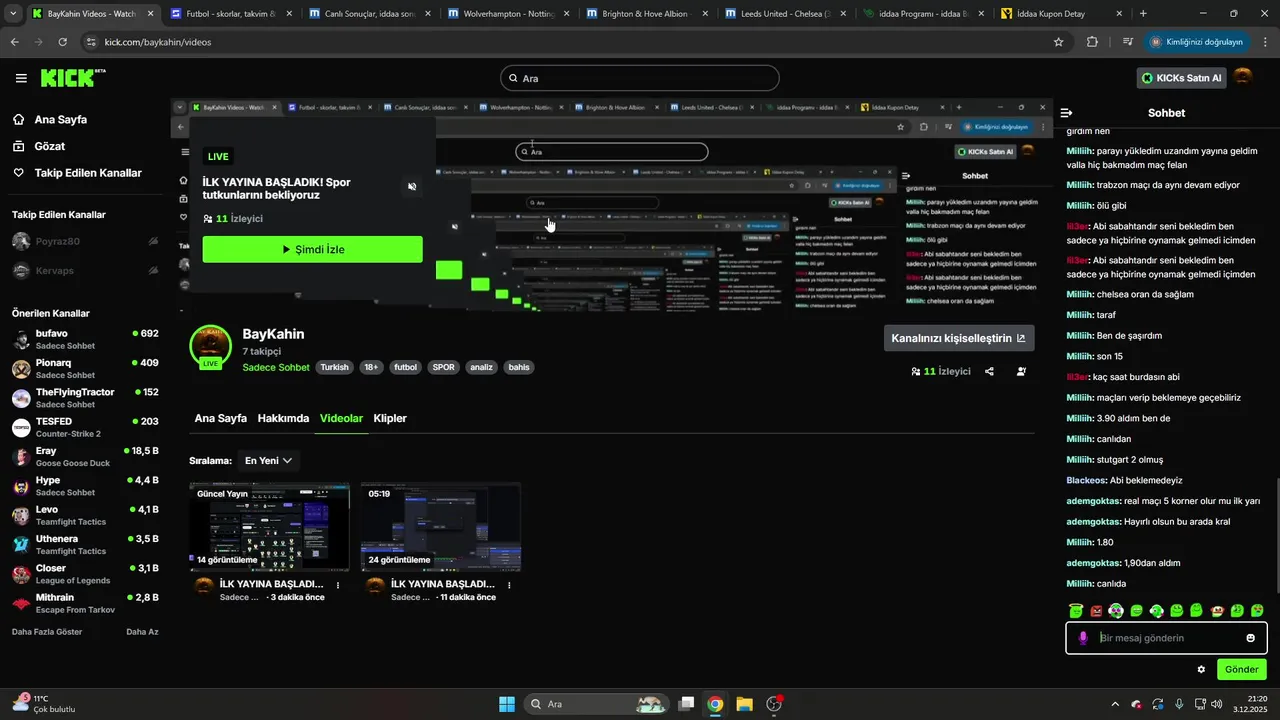Open recommended channel bufavo
Image resolution: width=1280 pixels, height=720 pixels.
point(85,339)
